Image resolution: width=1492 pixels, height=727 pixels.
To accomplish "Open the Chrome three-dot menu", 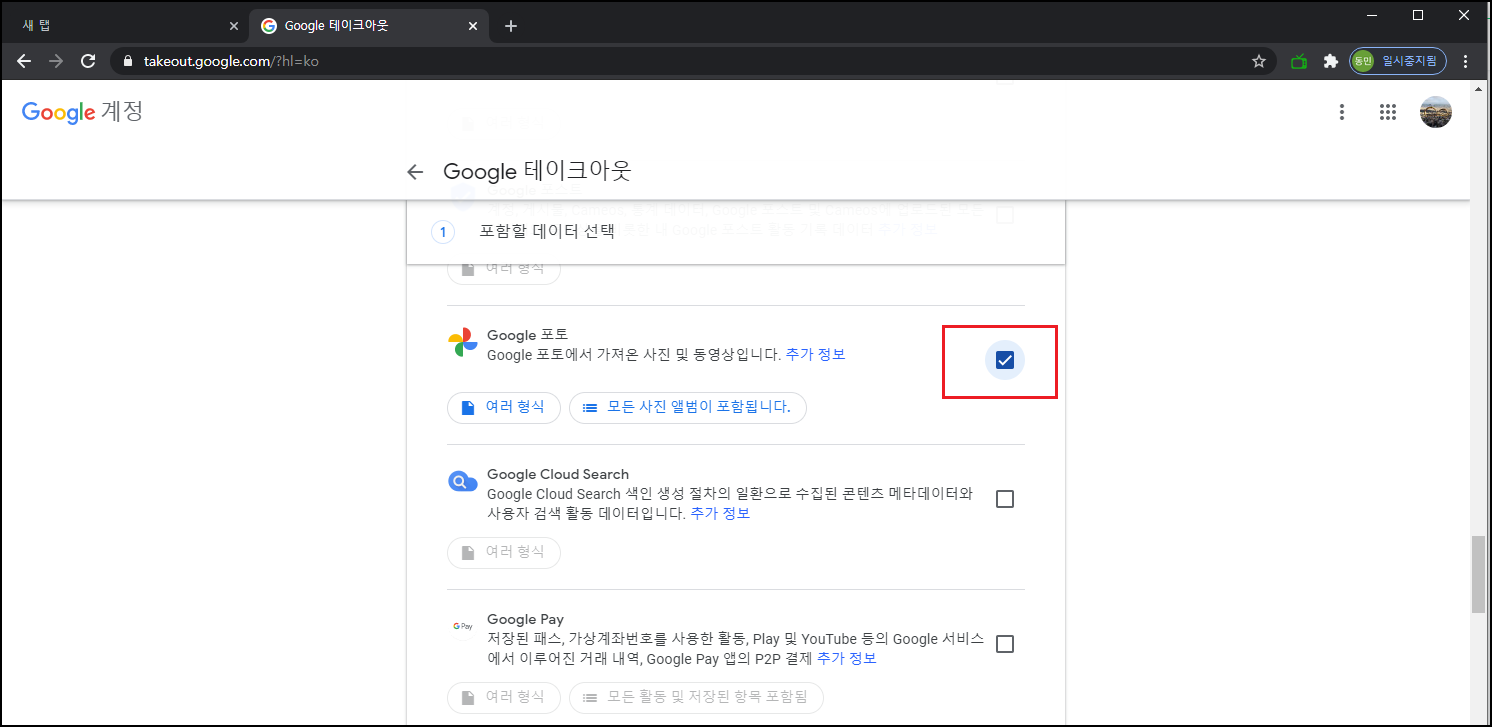I will click(1466, 61).
